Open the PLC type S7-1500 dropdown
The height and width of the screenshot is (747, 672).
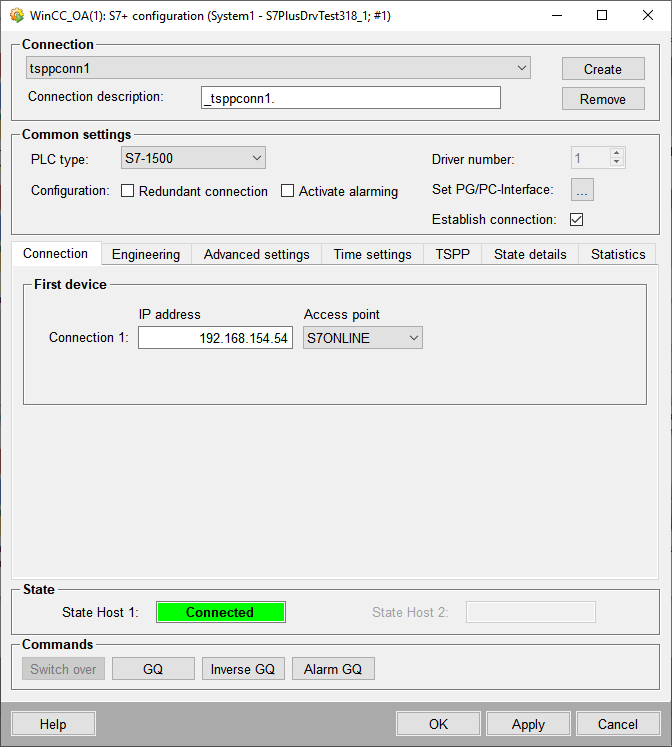click(x=193, y=158)
